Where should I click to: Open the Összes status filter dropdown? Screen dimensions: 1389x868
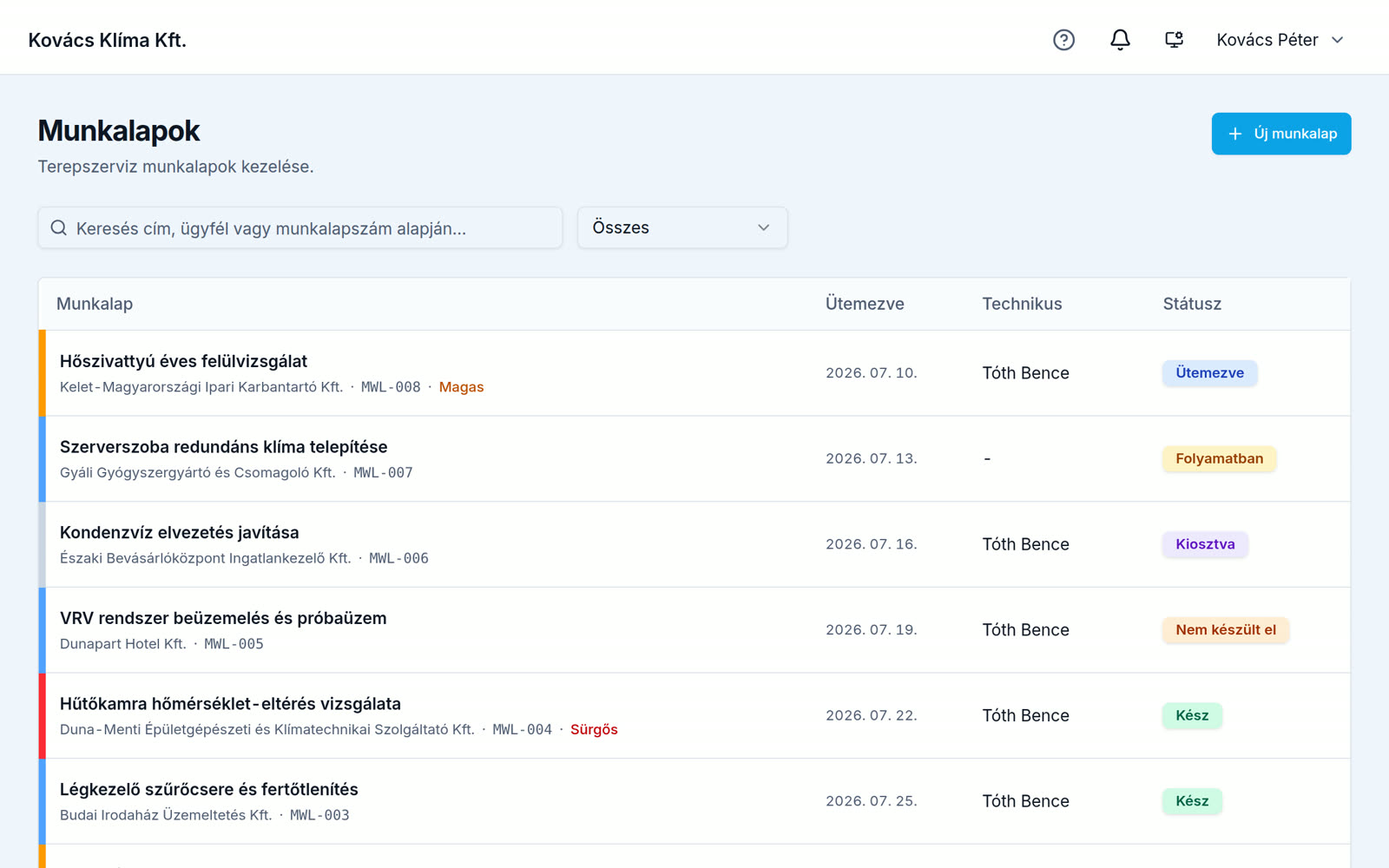(x=682, y=227)
